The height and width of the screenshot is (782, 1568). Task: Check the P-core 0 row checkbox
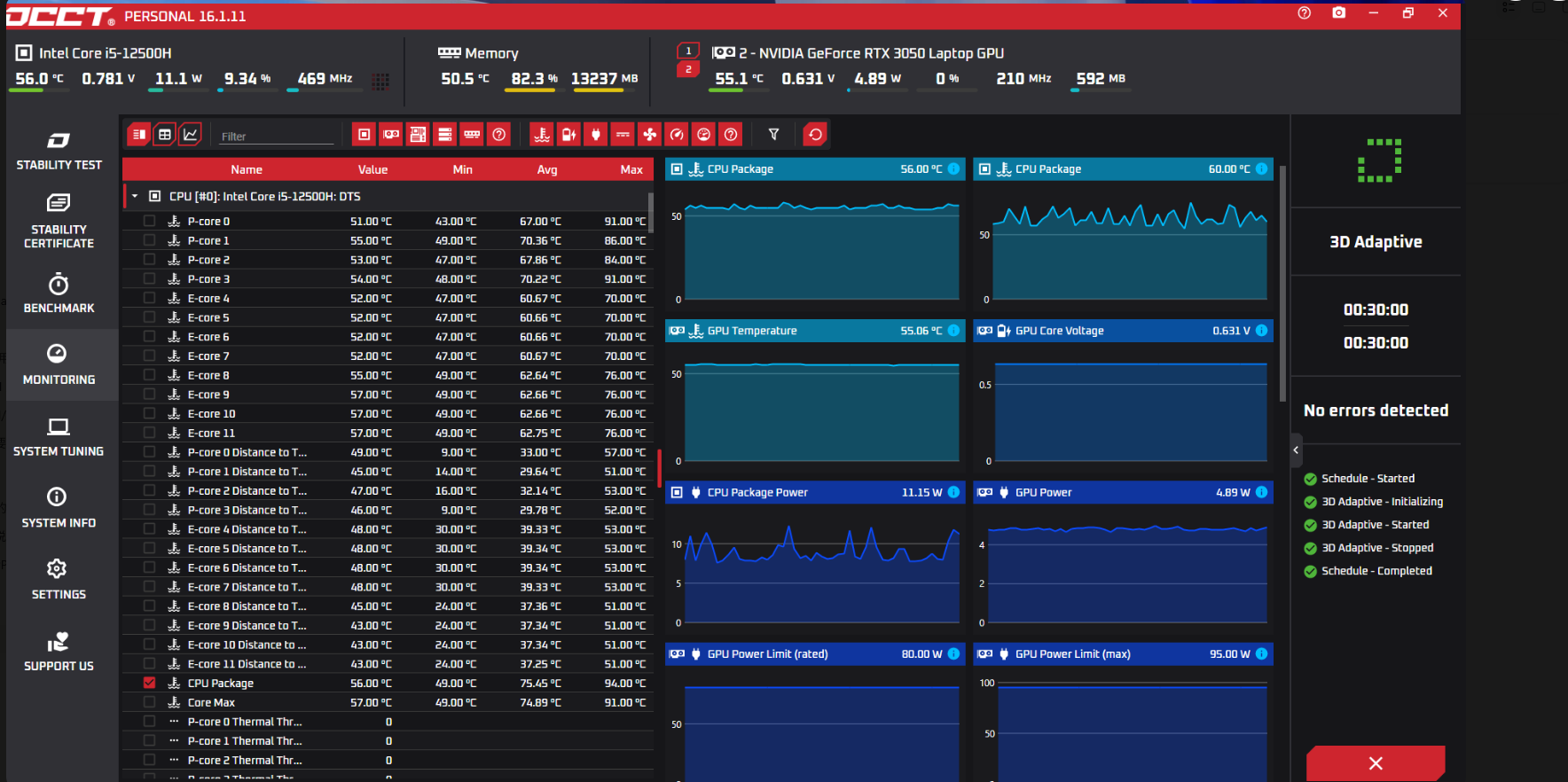149,221
